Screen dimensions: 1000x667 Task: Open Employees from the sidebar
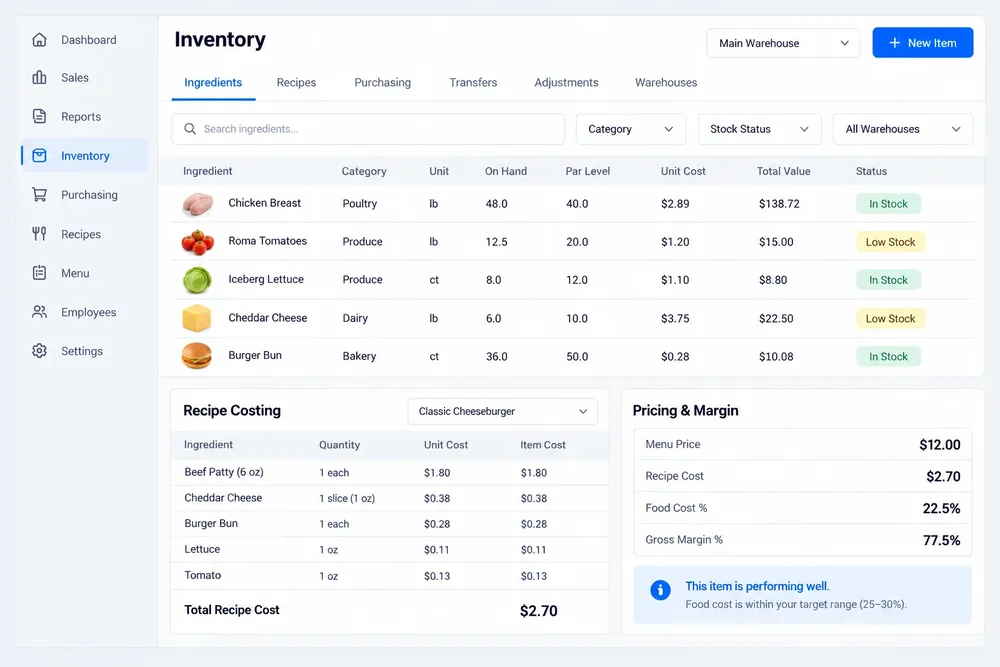(85, 312)
